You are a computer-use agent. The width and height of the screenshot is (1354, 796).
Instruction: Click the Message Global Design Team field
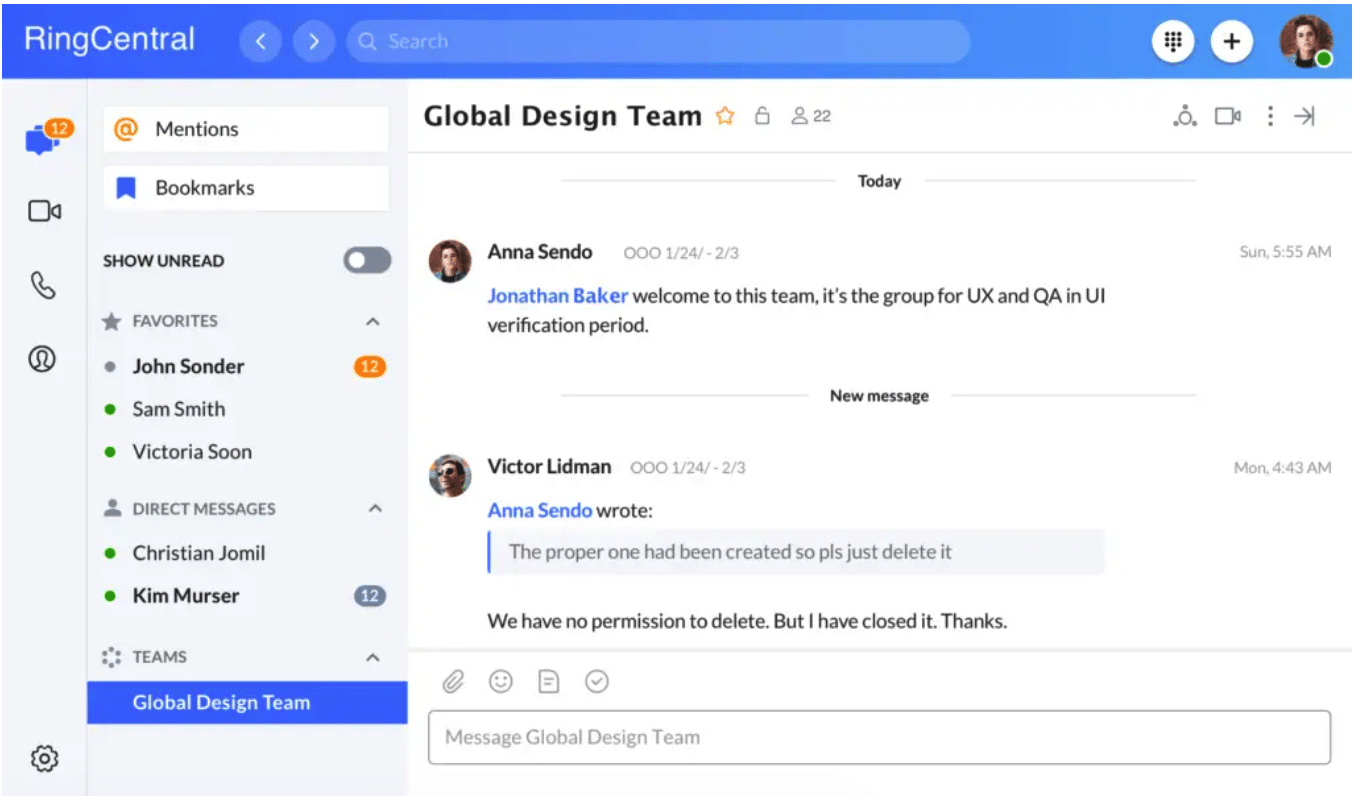[879, 738]
